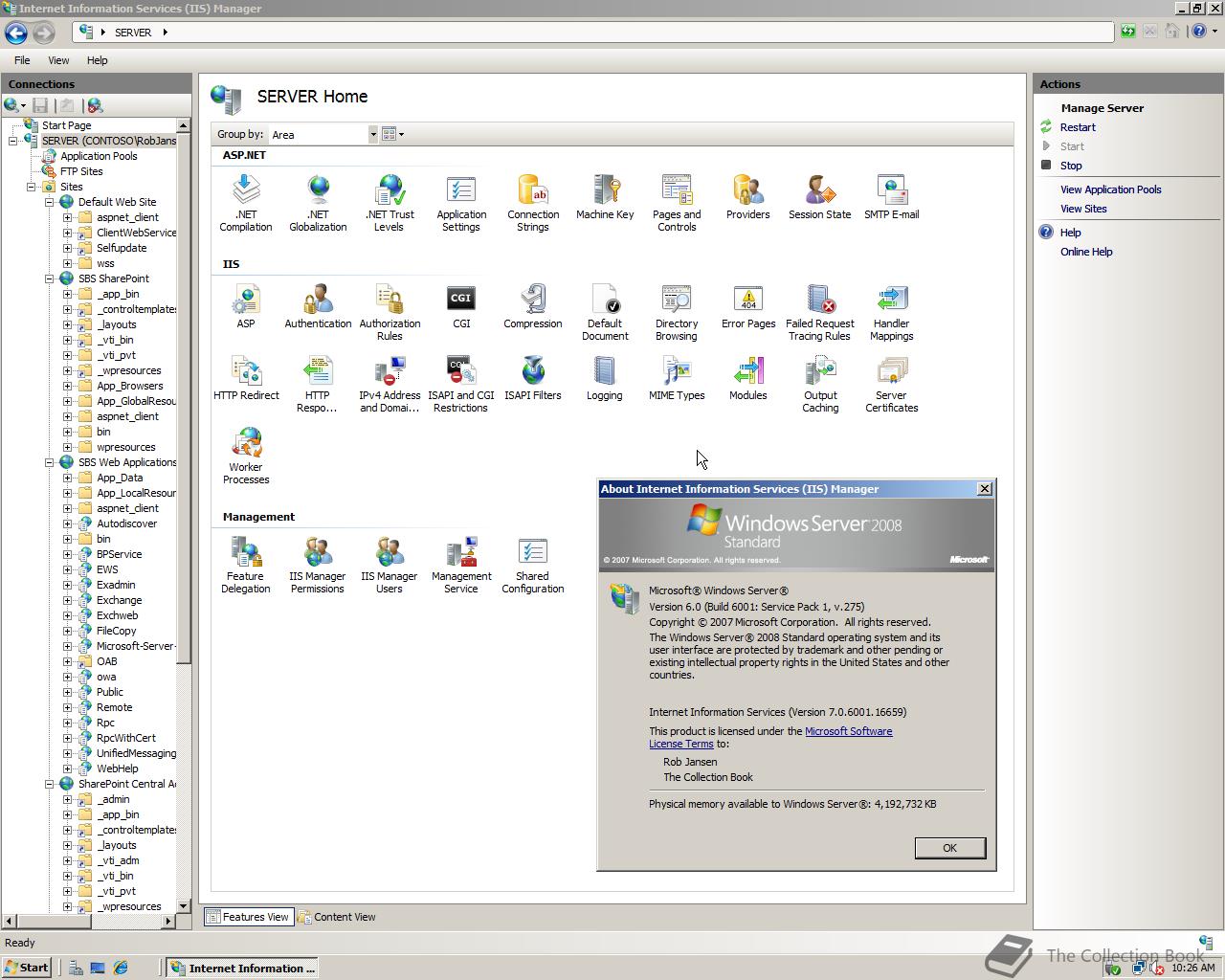The width and height of the screenshot is (1225, 980).
Task: Open Feature Delegation in Management
Action: point(246,565)
